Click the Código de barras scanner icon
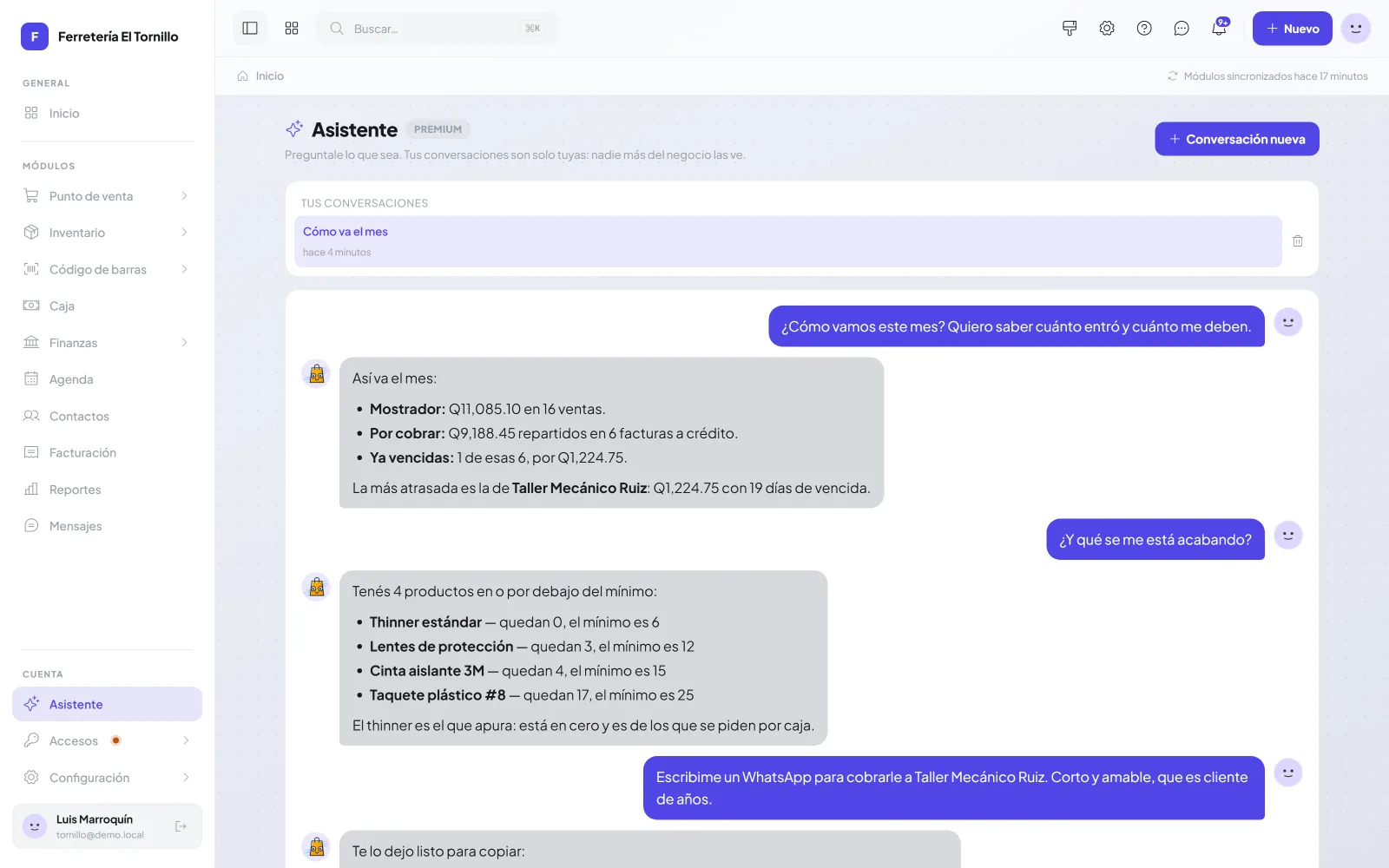Image resolution: width=1389 pixels, height=868 pixels. 31,269
